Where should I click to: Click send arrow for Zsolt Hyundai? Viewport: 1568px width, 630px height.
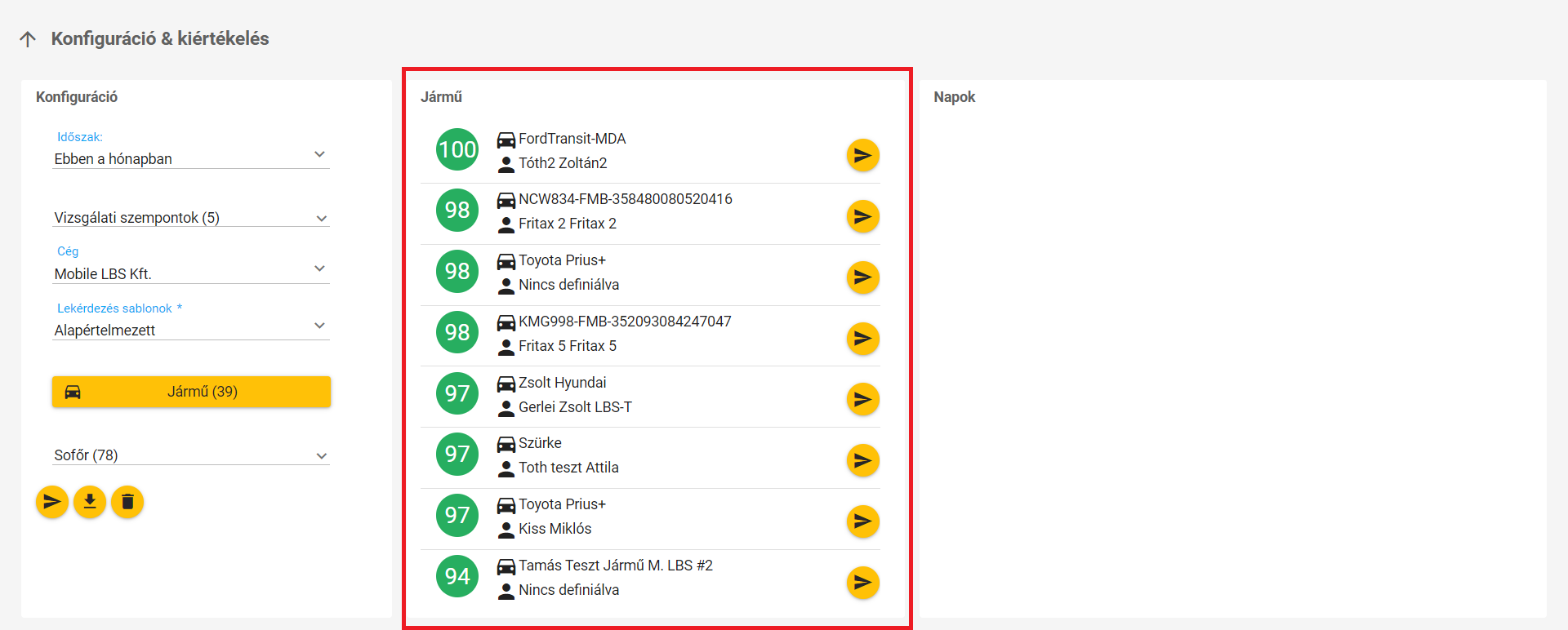[862, 399]
